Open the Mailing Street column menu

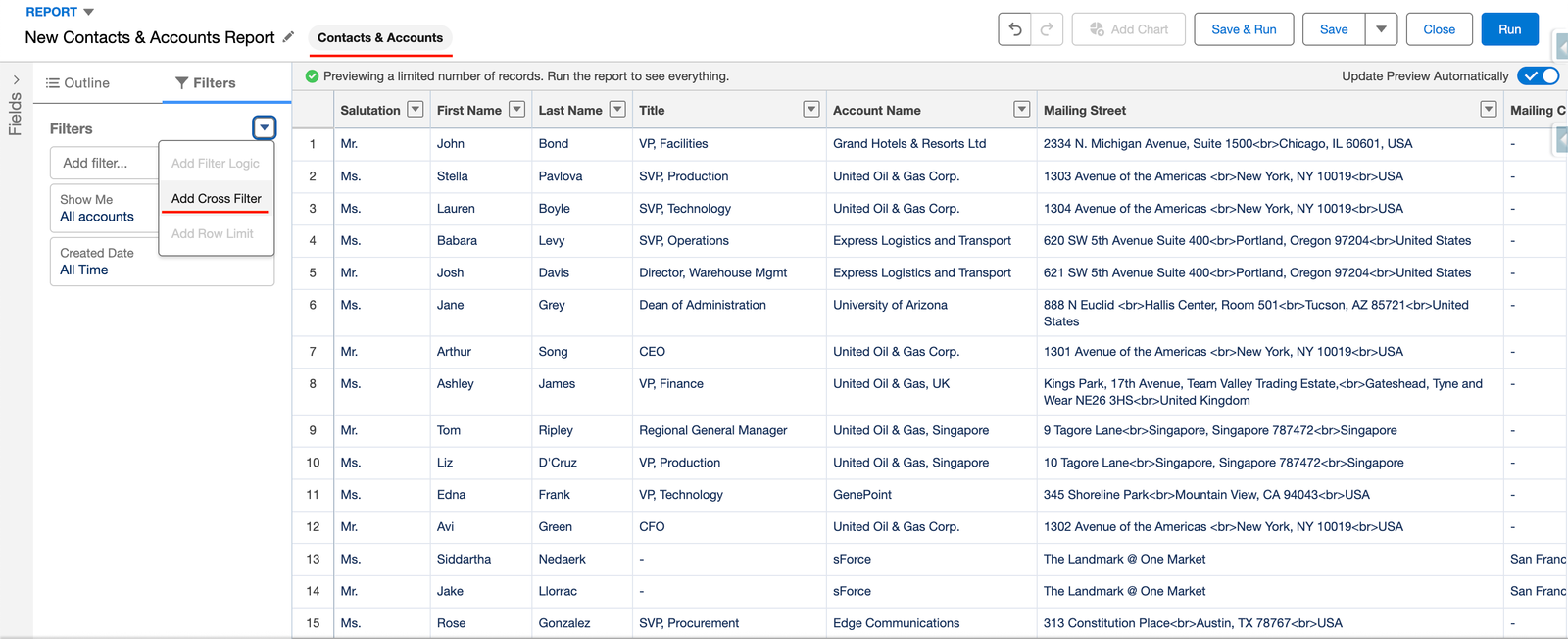pos(1489,110)
